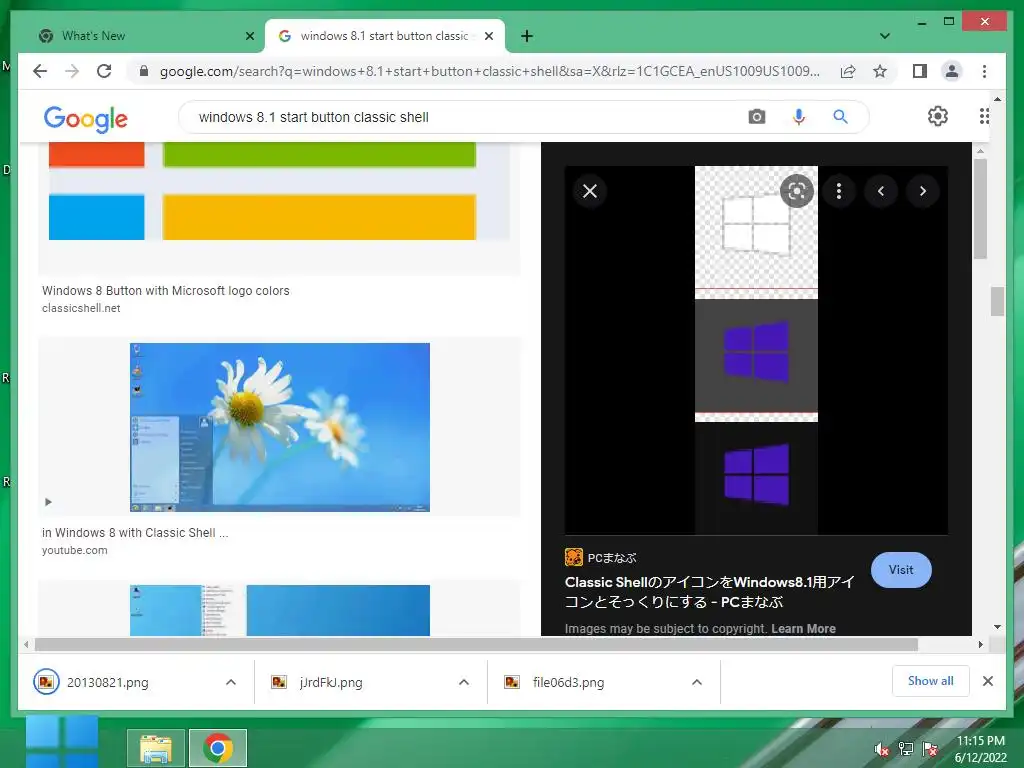Close the windows 8.1 start button tab

488,36
